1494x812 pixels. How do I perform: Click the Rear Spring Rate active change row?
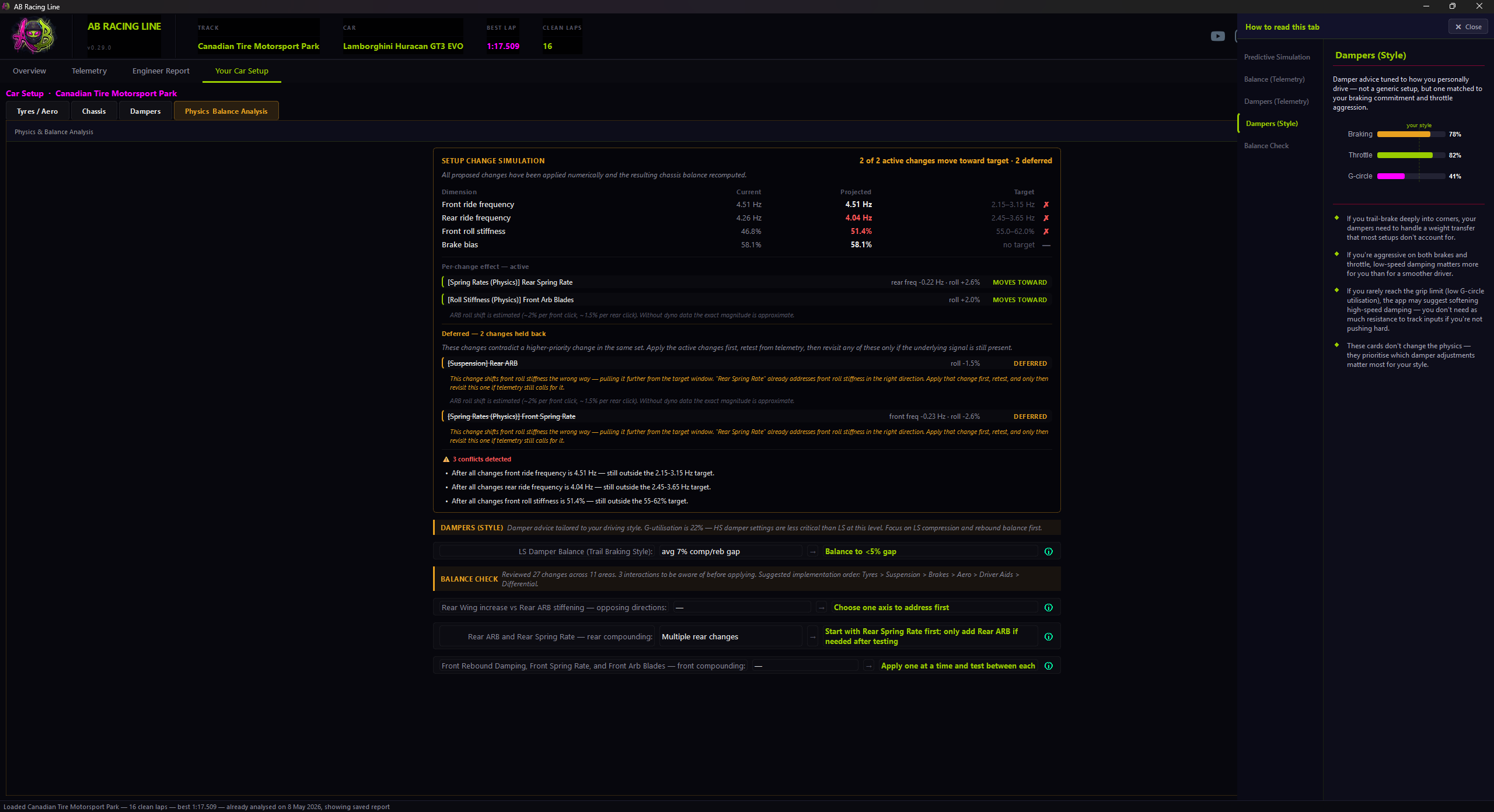746,282
